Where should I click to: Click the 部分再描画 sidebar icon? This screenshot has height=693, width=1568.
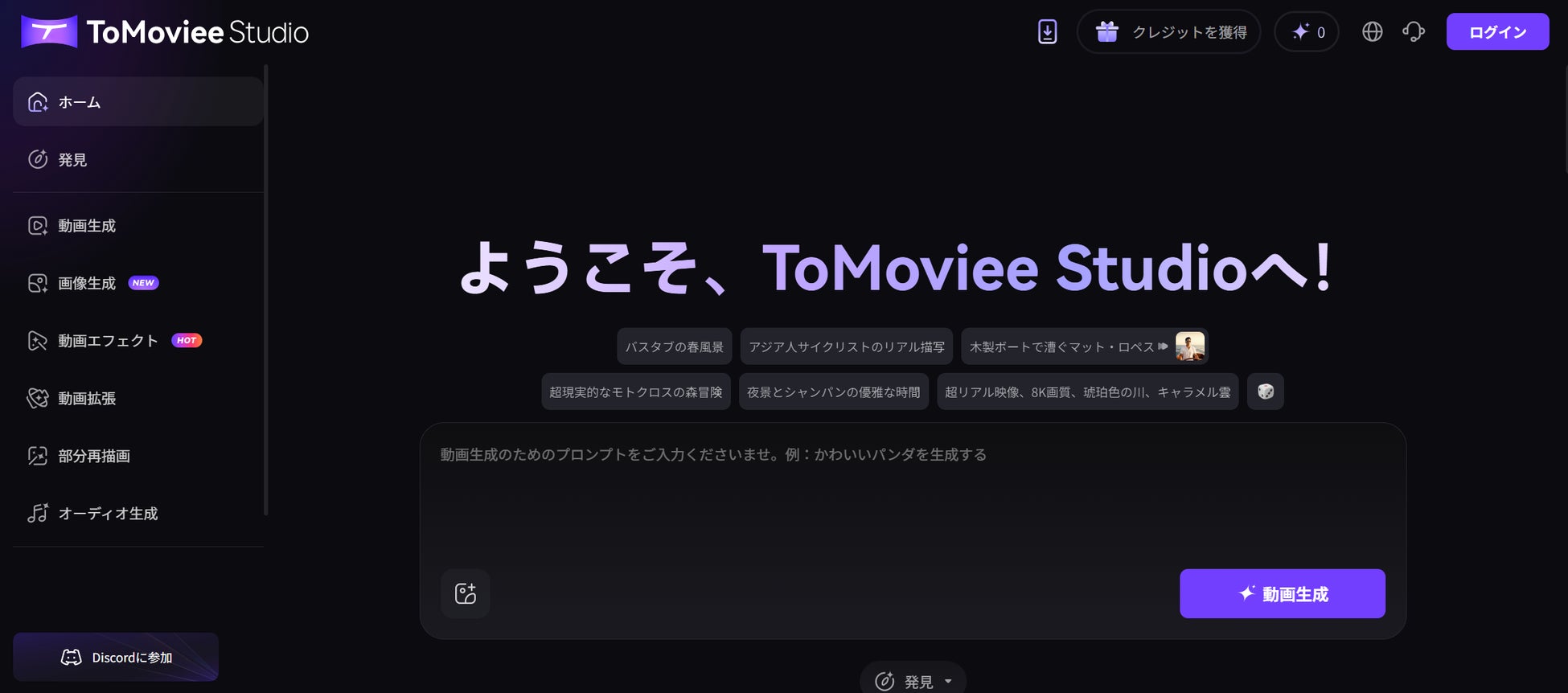click(38, 456)
